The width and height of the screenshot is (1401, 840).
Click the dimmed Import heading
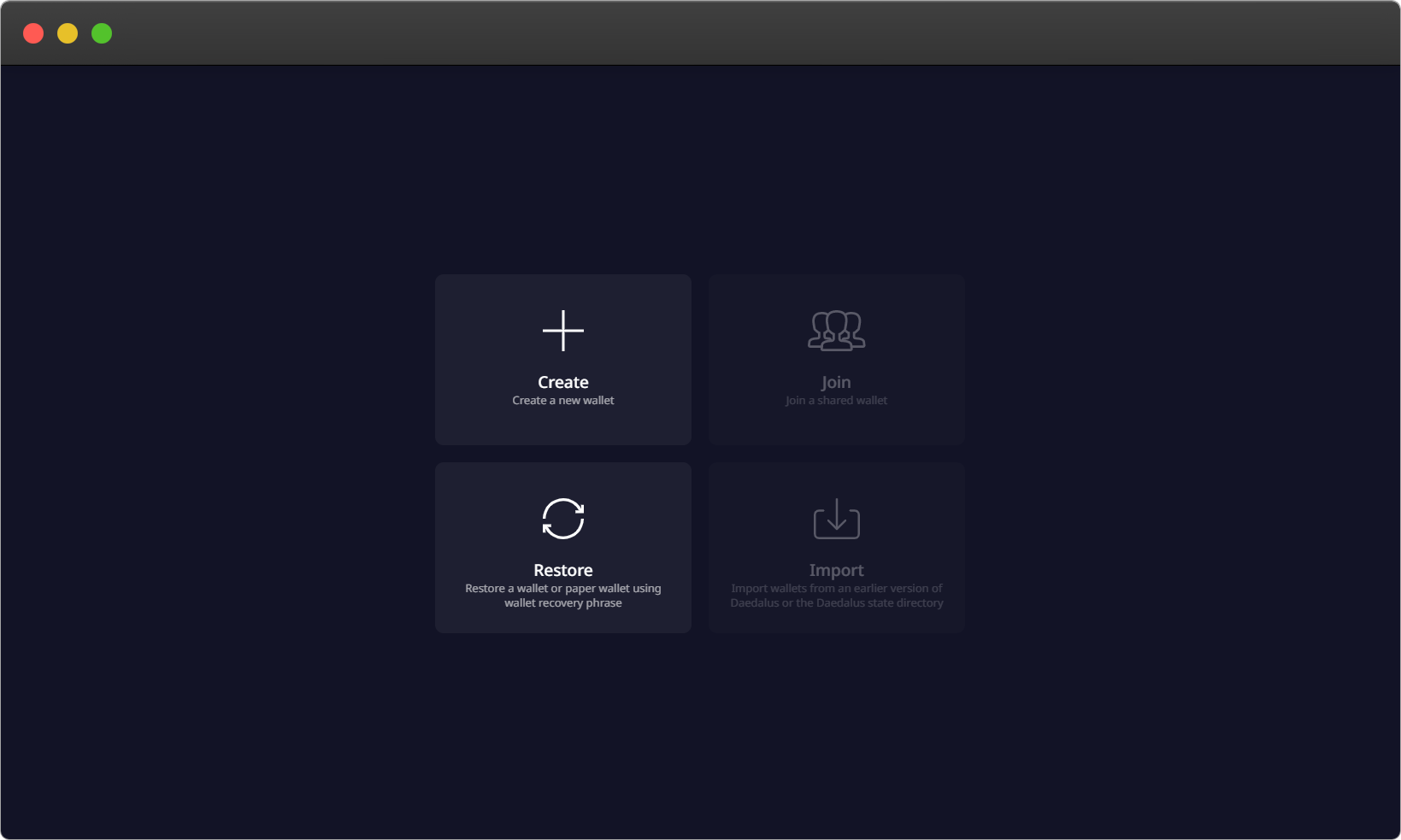click(837, 571)
